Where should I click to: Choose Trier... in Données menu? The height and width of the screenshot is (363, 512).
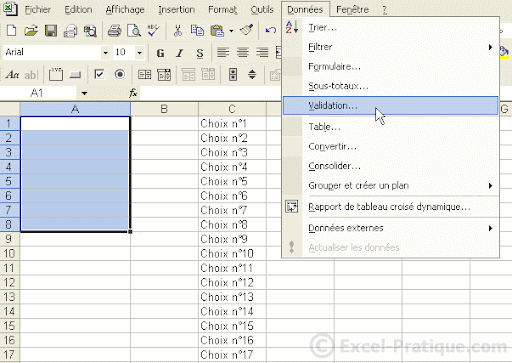[390, 28]
